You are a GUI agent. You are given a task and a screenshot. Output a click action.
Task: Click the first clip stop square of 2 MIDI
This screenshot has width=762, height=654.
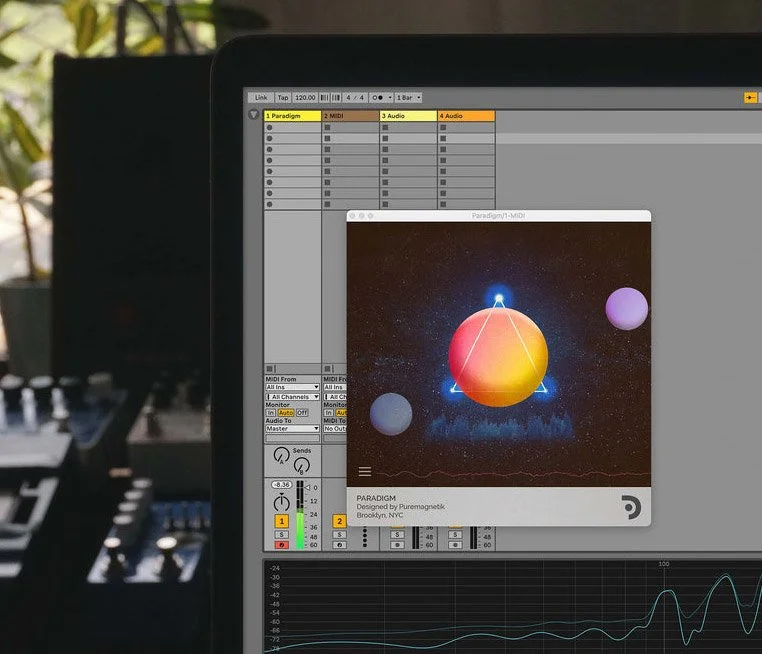[x=328, y=127]
